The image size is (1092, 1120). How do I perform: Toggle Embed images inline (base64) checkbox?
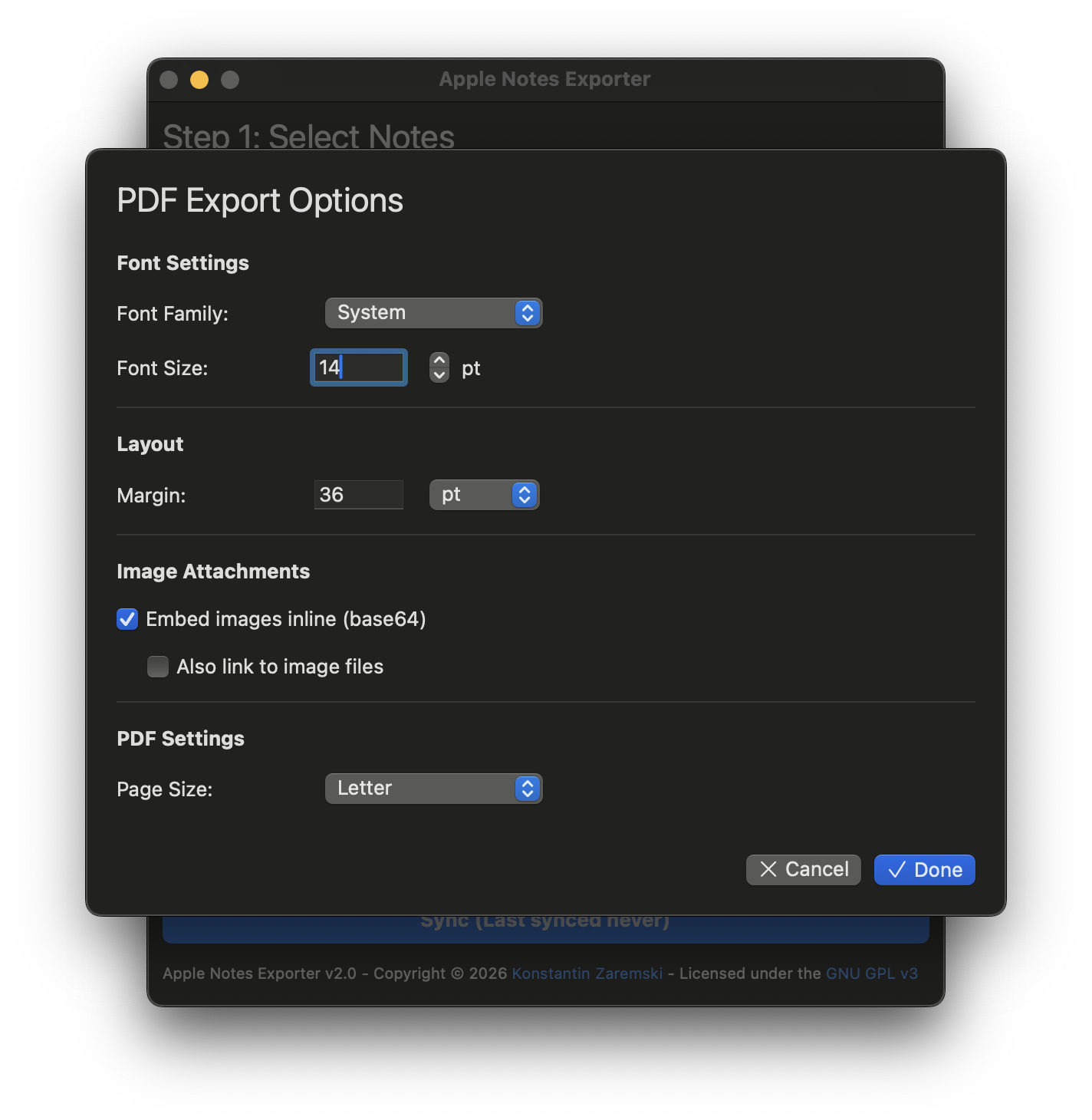point(127,619)
